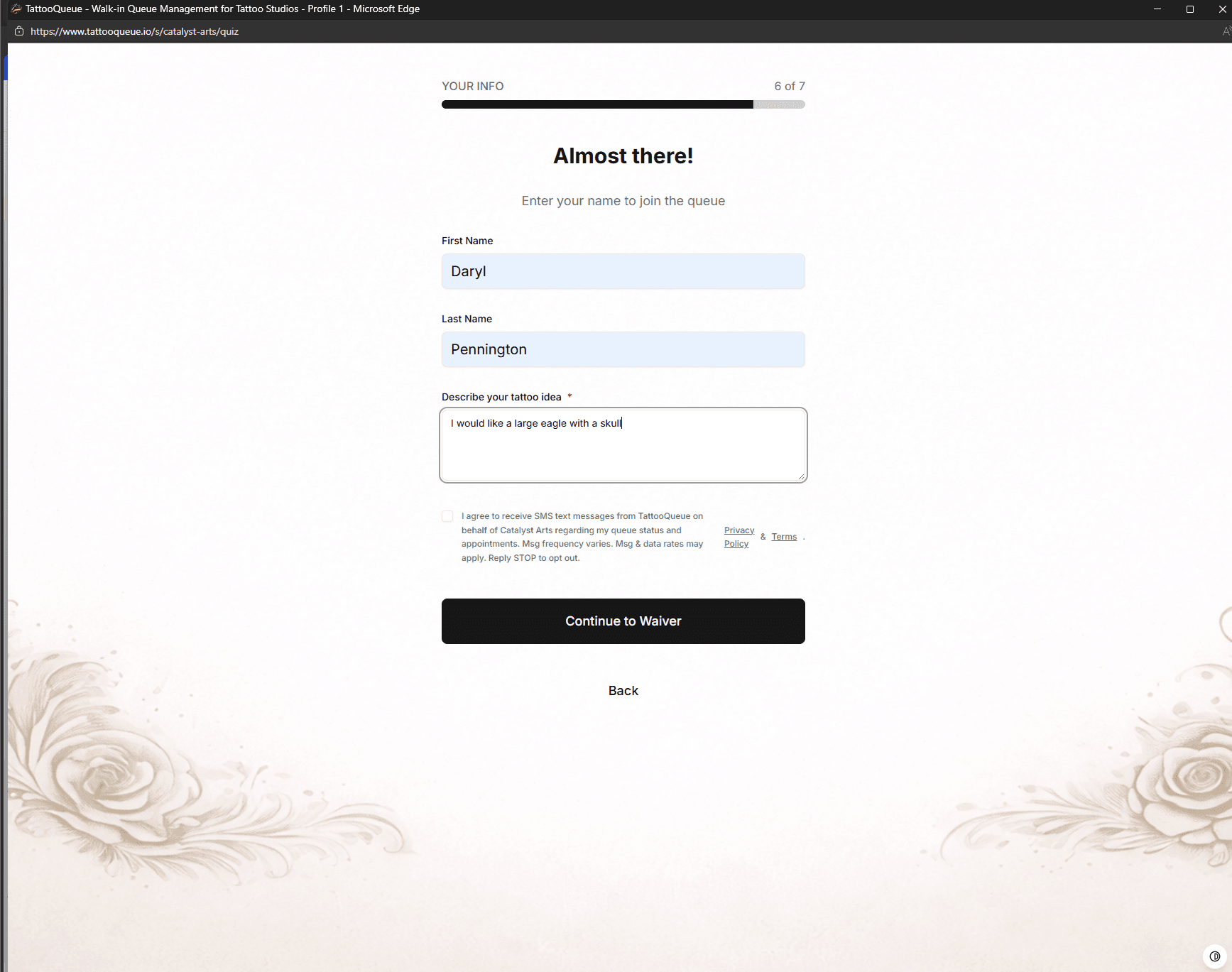Click the 6 of 7 step indicator
Viewport: 1232px width, 972px height.
point(789,86)
